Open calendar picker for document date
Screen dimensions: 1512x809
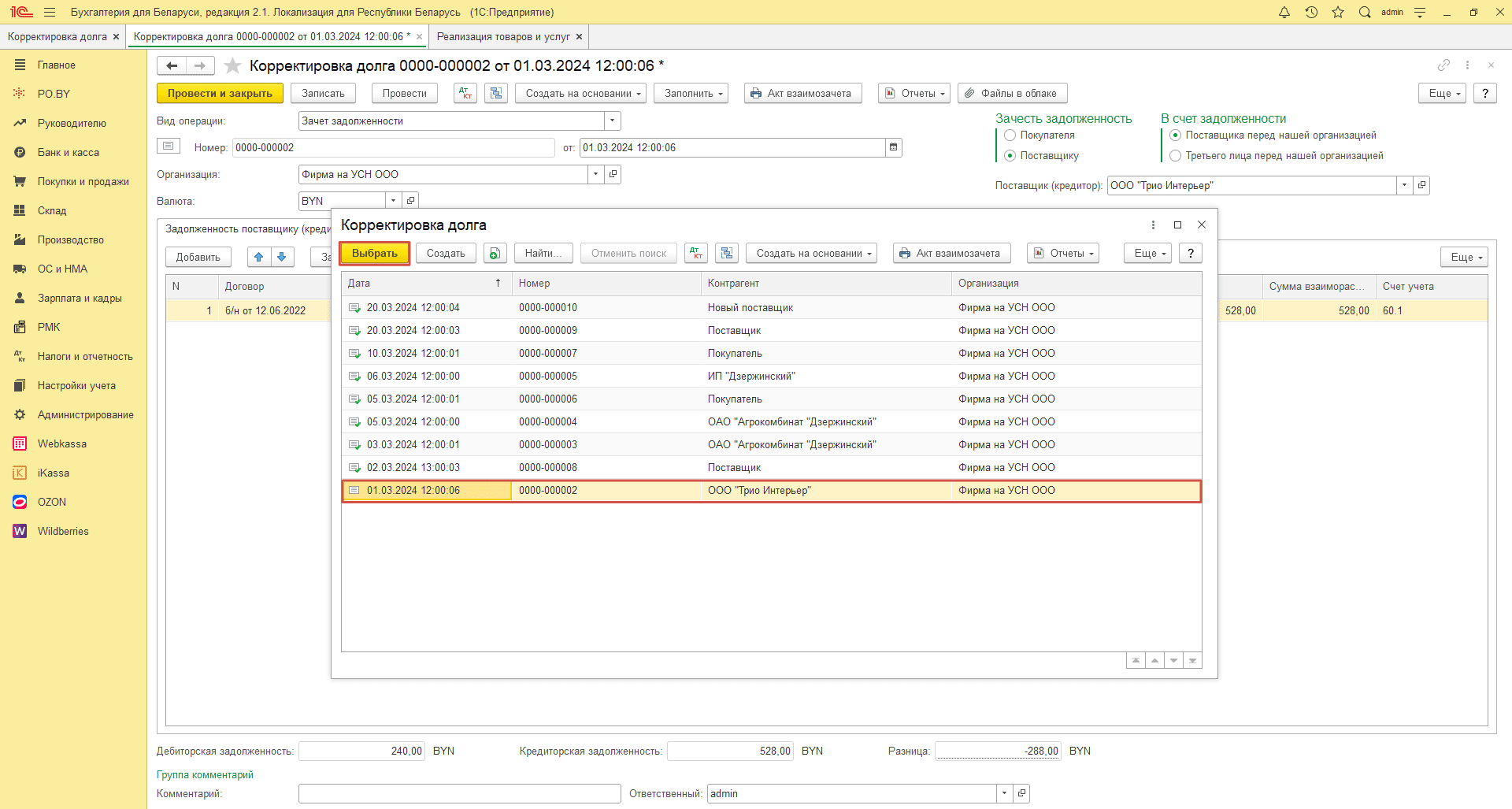893,147
